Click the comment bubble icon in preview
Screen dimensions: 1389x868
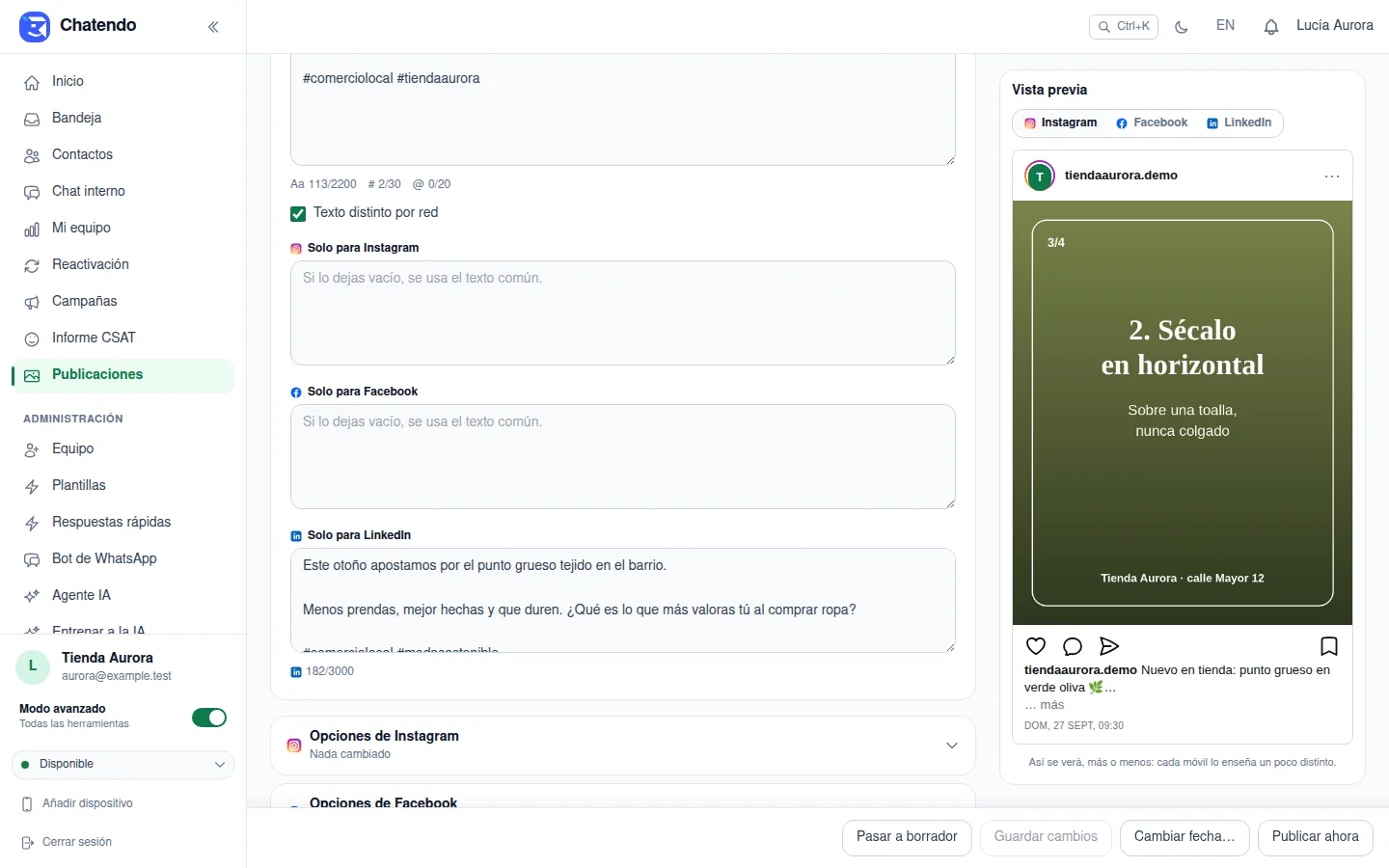tap(1073, 646)
